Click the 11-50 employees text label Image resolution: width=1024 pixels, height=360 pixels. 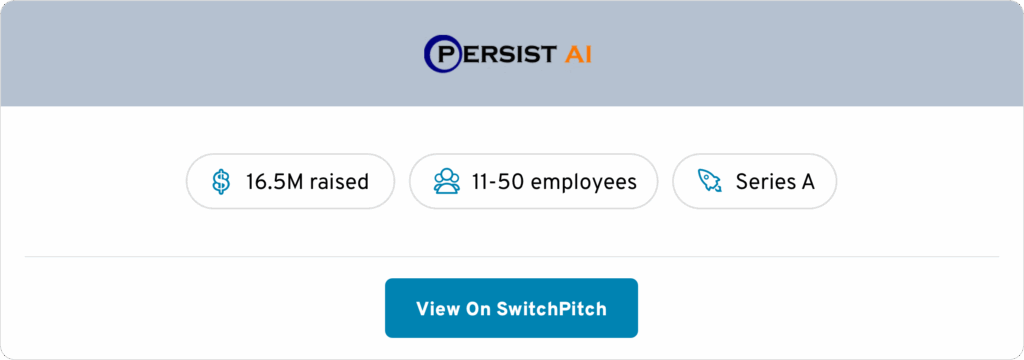tap(554, 182)
